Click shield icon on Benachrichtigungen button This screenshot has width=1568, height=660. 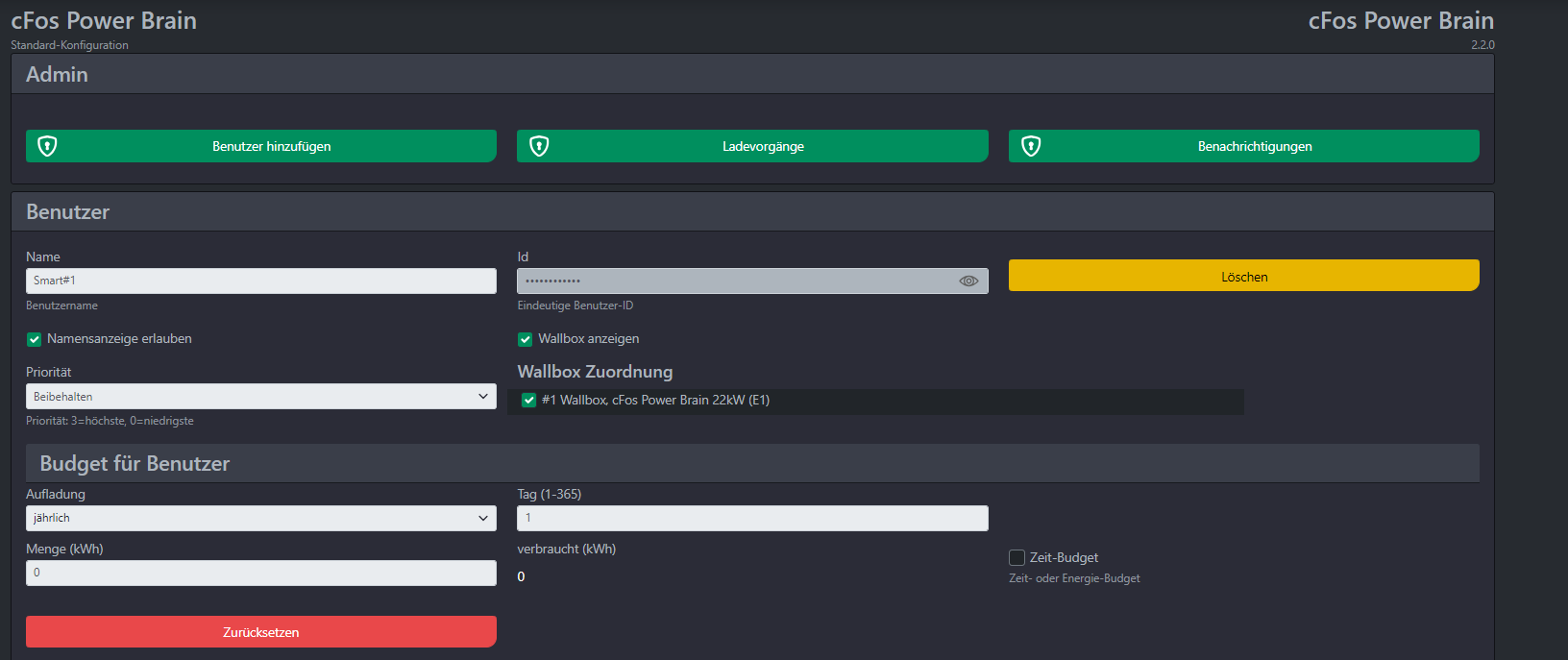pos(1031,146)
